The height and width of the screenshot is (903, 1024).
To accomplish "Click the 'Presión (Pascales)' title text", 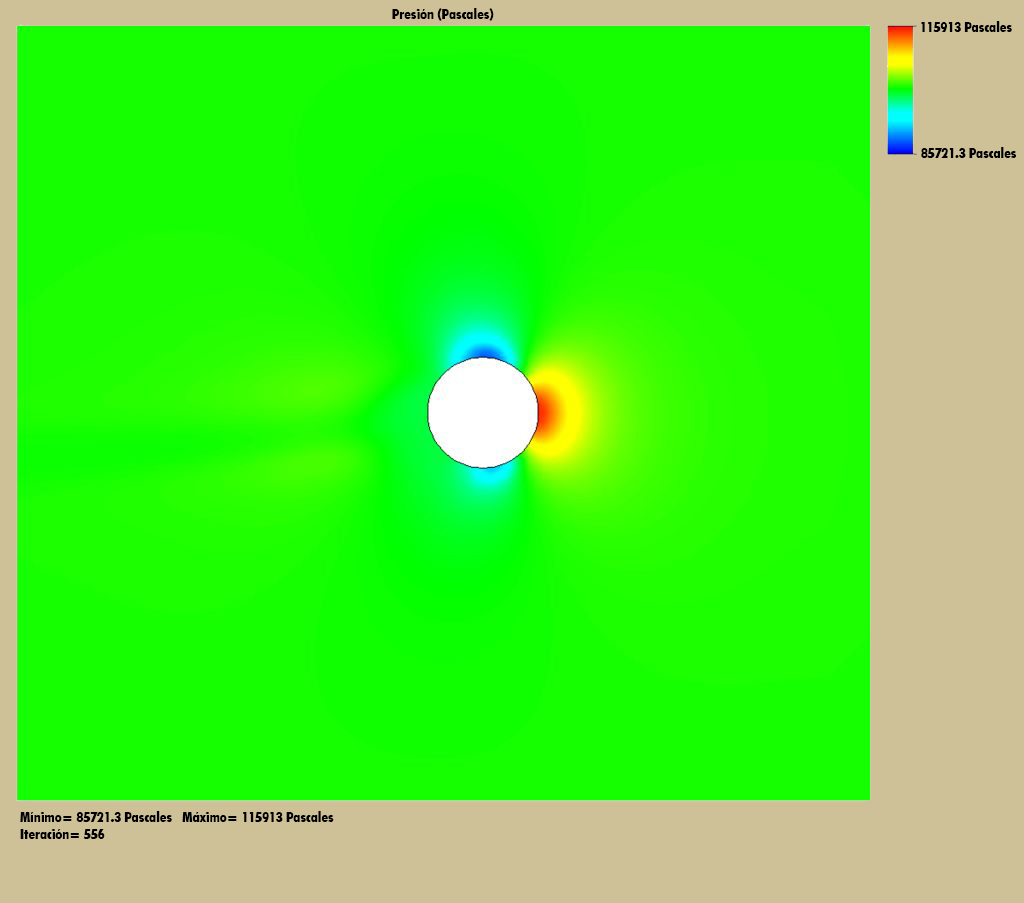I will coord(442,14).
